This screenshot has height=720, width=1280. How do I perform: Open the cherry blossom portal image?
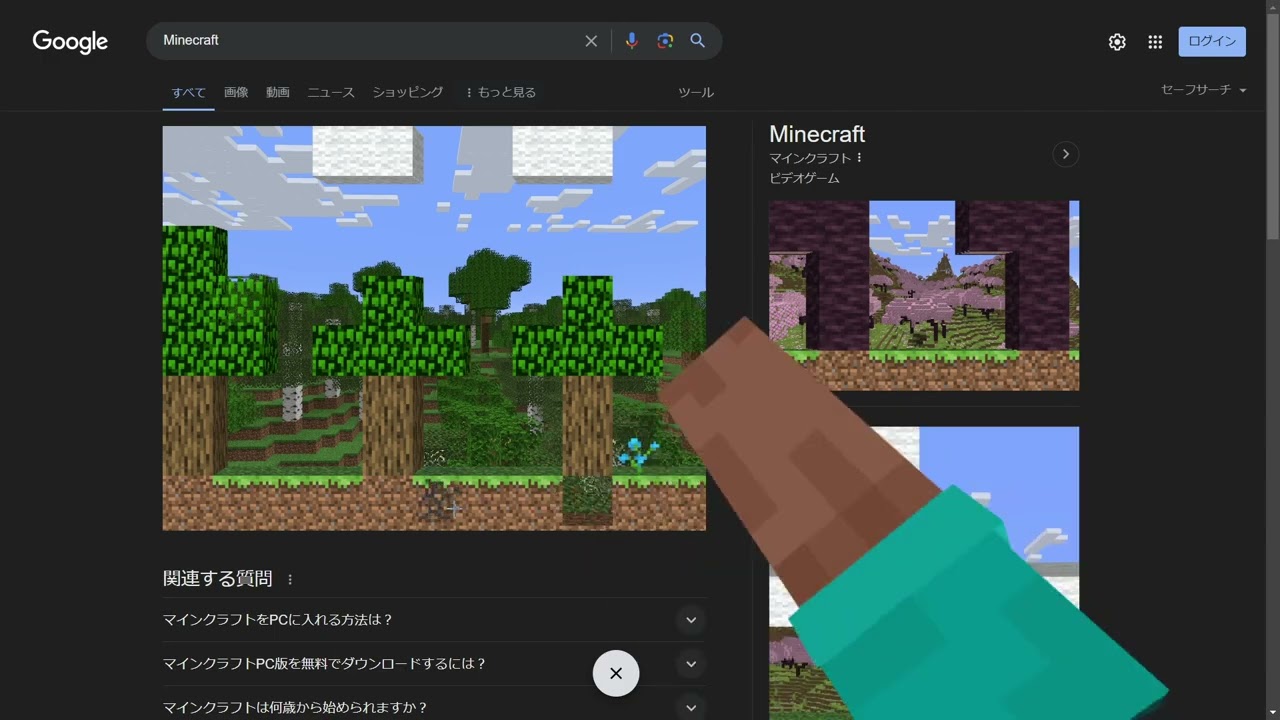tap(924, 296)
